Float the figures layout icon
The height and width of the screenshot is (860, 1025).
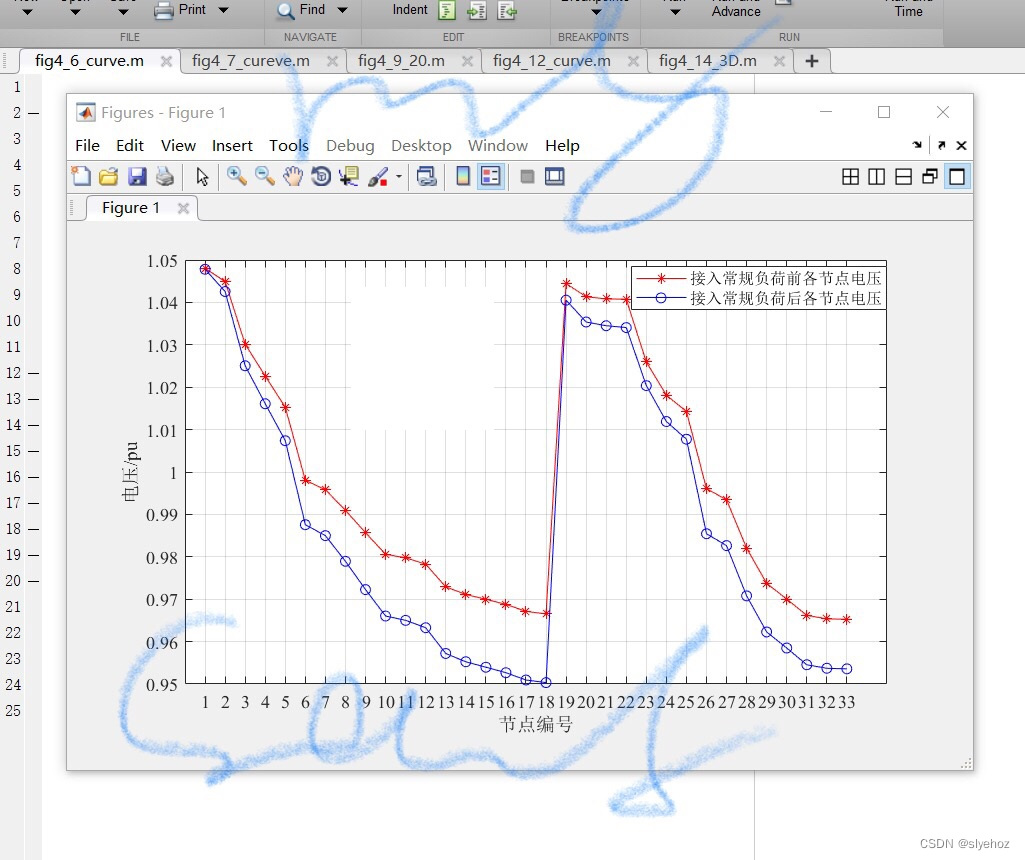(x=930, y=176)
